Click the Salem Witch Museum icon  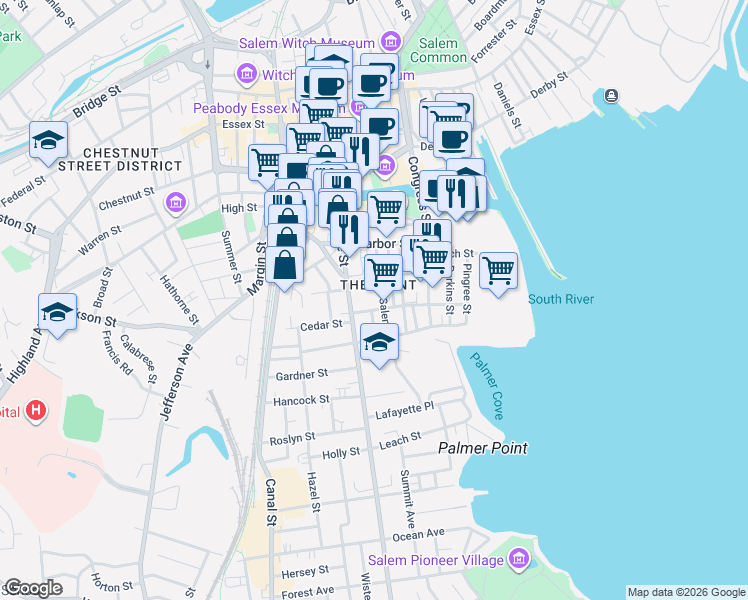point(391,41)
